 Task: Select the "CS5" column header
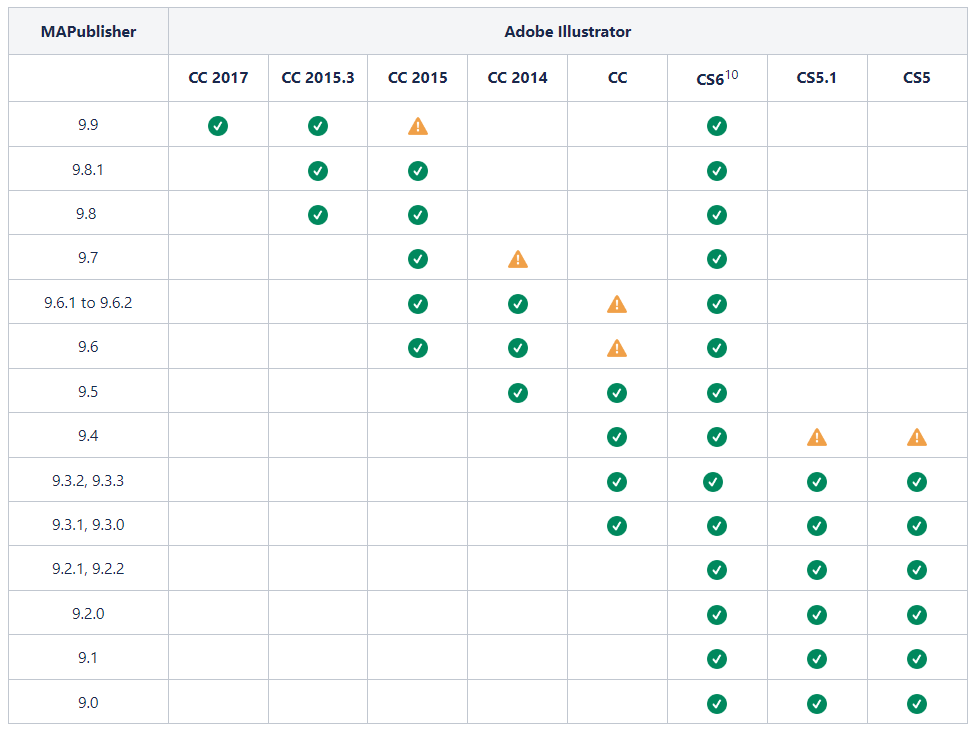[917, 78]
